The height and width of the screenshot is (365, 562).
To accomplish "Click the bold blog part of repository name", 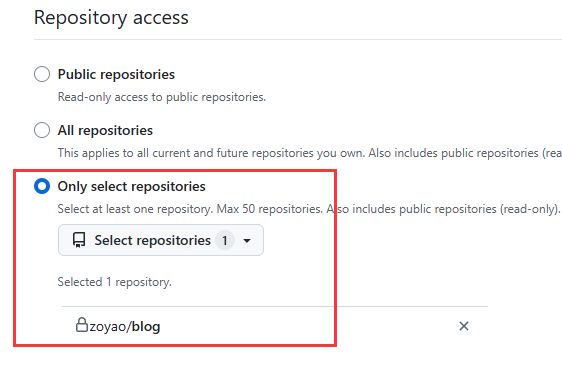I will 146,326.
